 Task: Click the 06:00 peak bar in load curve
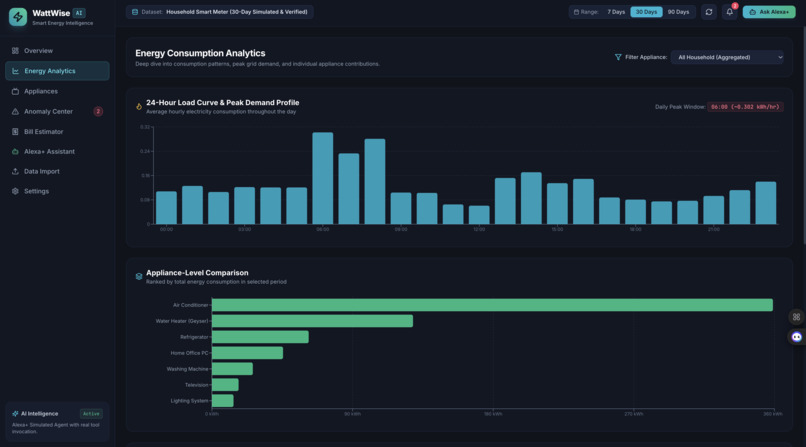(322, 178)
